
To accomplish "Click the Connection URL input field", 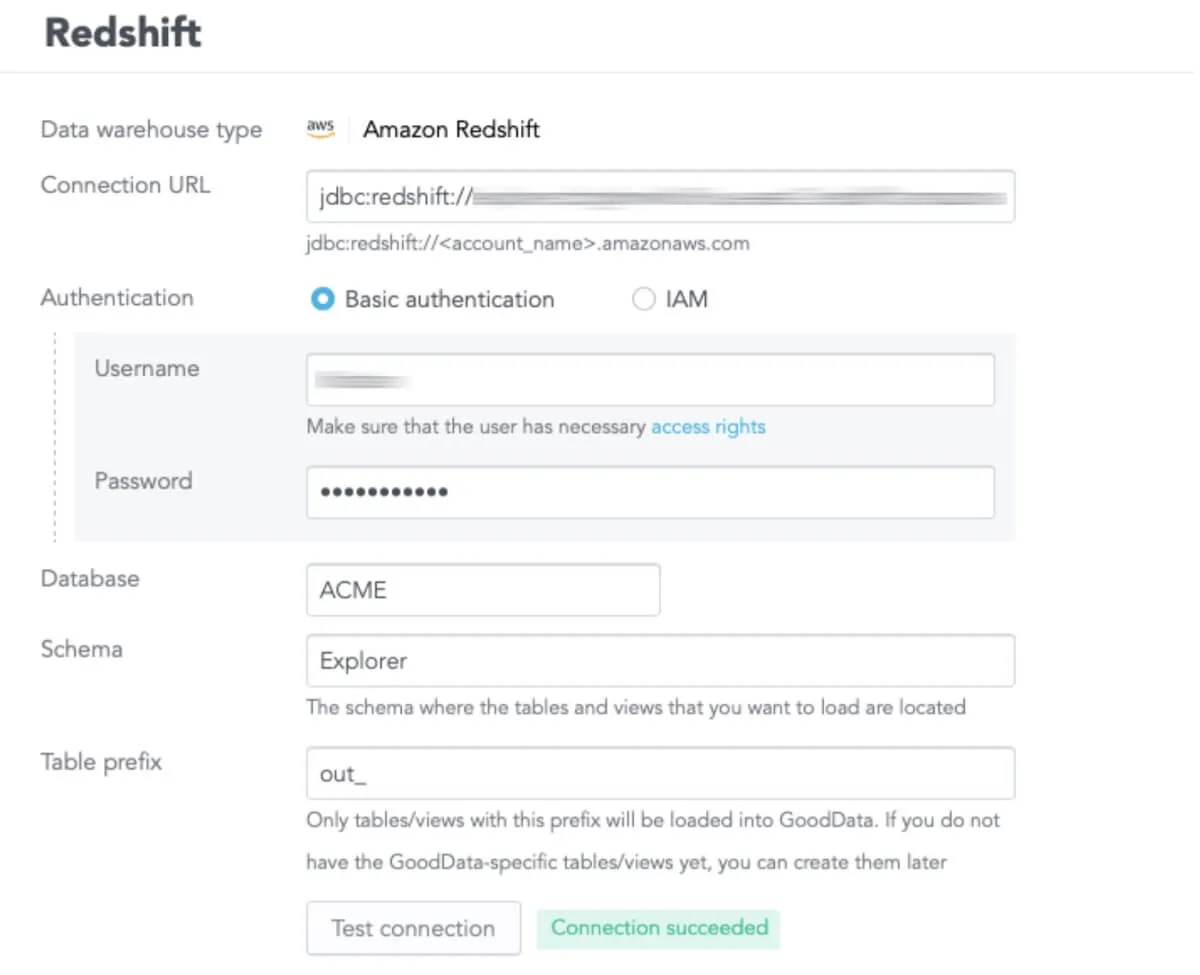I will pos(660,196).
